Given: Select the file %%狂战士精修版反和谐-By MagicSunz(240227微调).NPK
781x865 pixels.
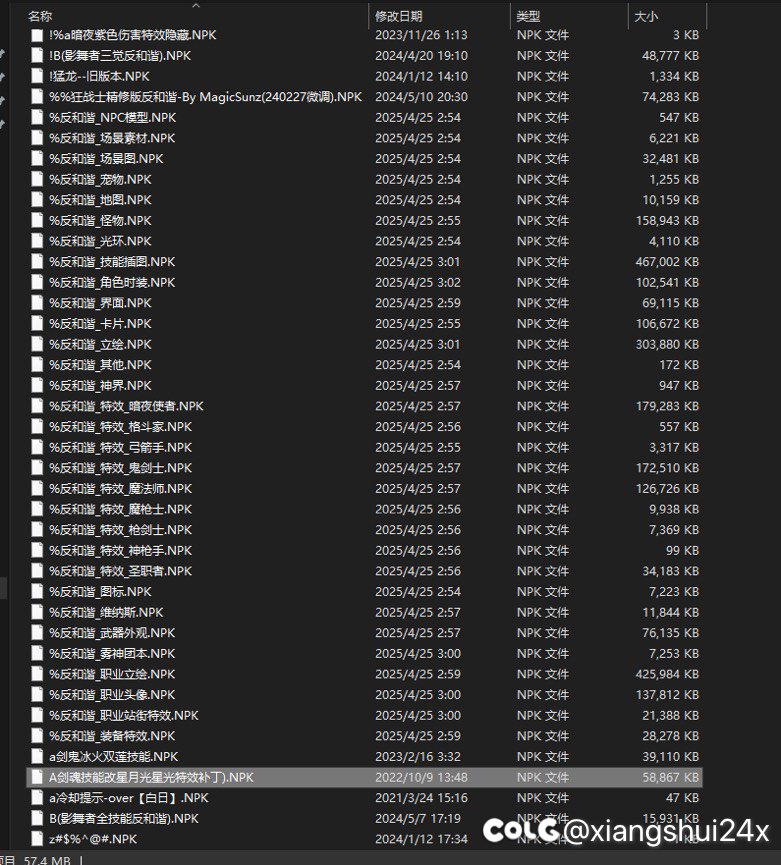Looking at the screenshot, I should coord(205,97).
